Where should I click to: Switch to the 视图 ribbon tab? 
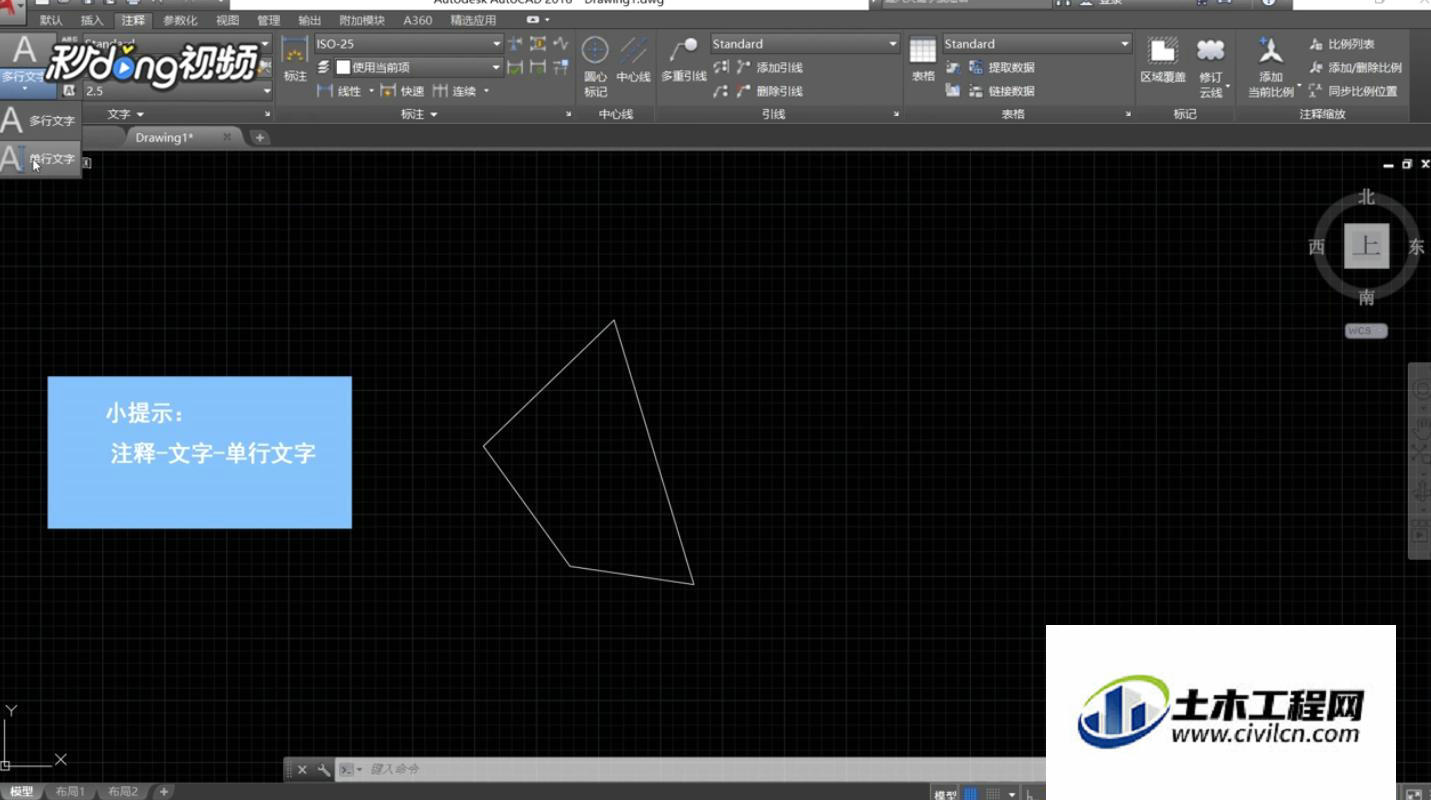(227, 20)
